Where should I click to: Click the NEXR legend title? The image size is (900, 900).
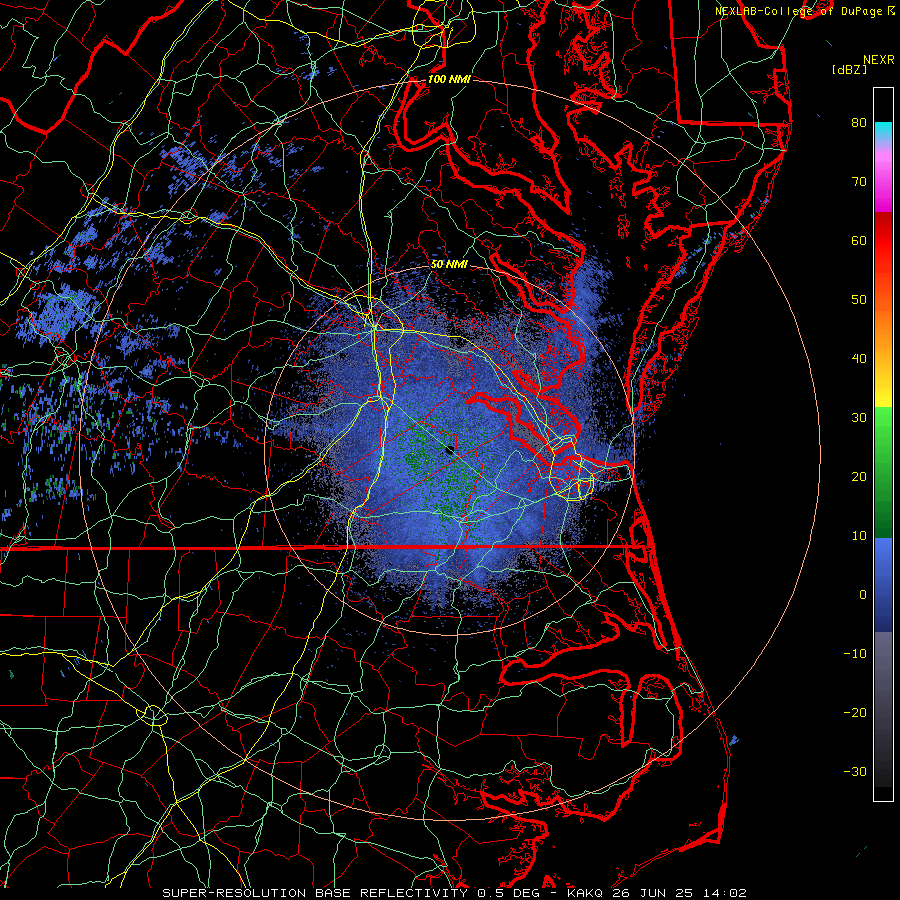click(x=879, y=60)
